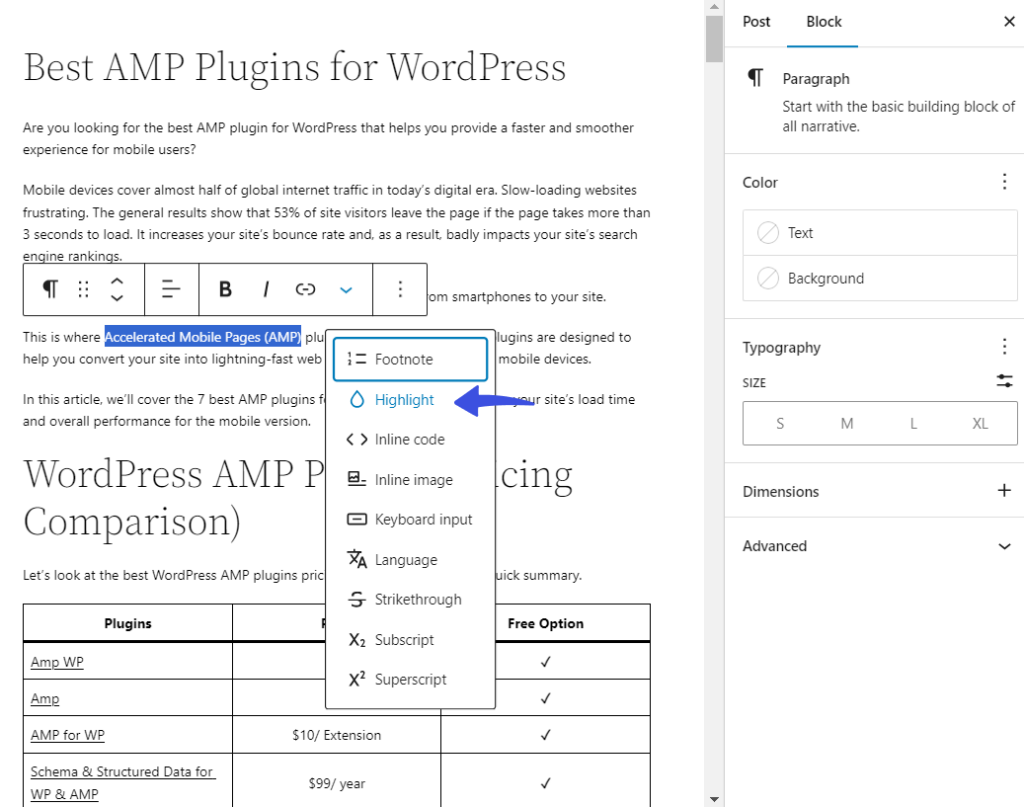Click the subscript X icon

click(357, 640)
